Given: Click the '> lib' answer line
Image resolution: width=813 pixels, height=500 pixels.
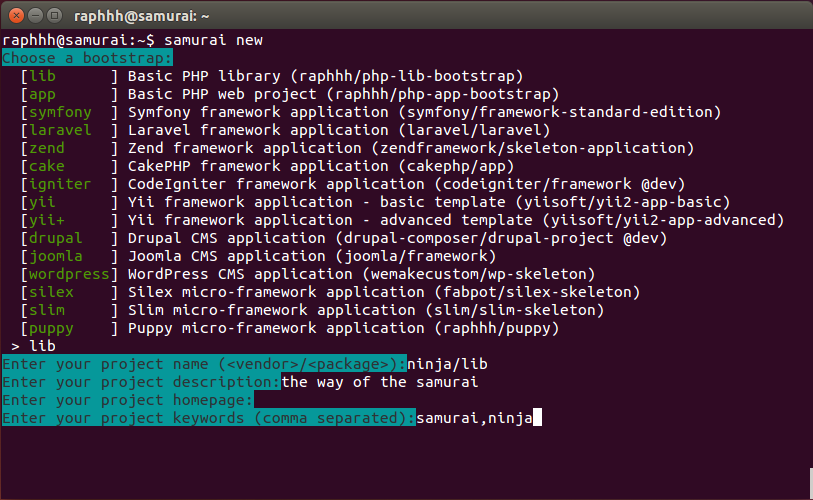Looking at the screenshot, I should (33, 346).
